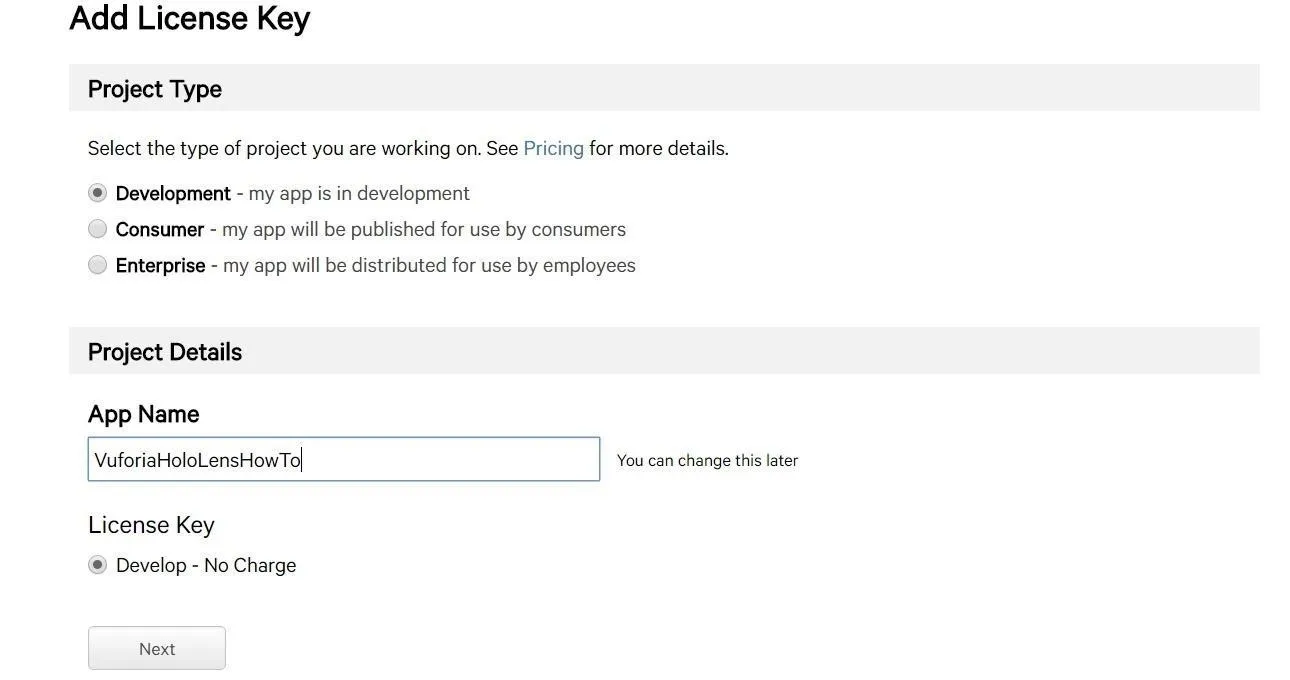Click 'my app is in development' description

(x=359, y=193)
